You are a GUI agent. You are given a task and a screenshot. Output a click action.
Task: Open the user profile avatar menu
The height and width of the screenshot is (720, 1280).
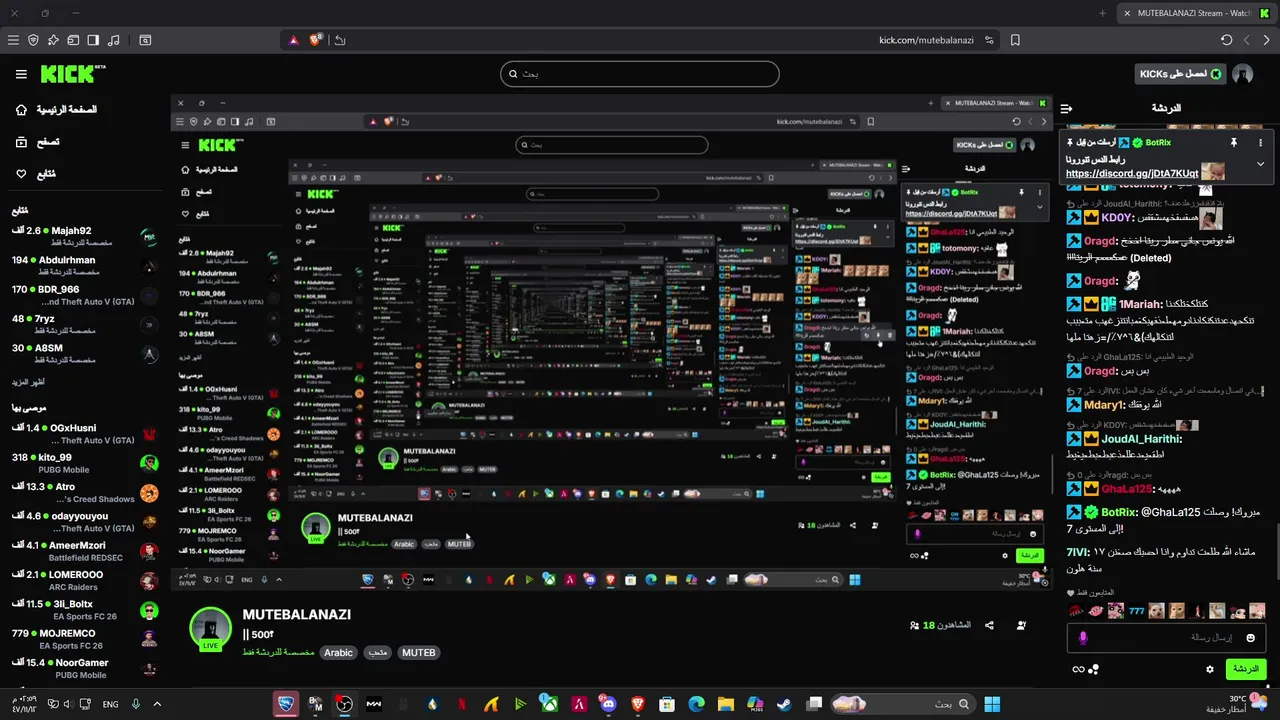point(1243,74)
